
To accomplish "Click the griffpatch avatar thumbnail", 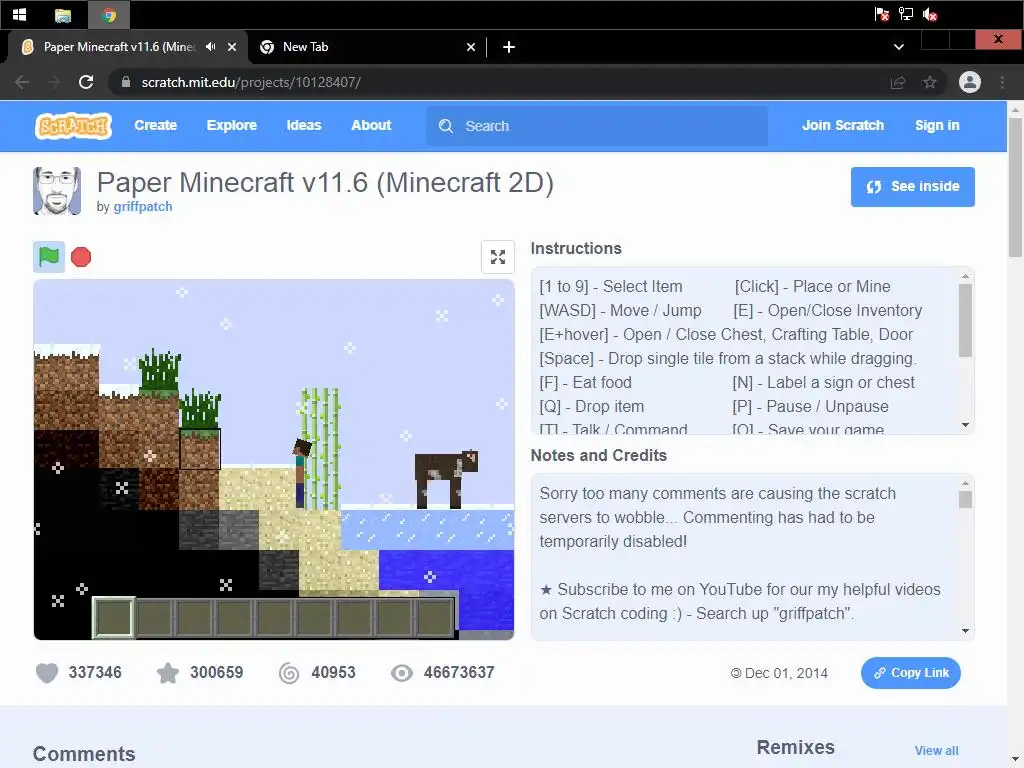I will [x=57, y=191].
